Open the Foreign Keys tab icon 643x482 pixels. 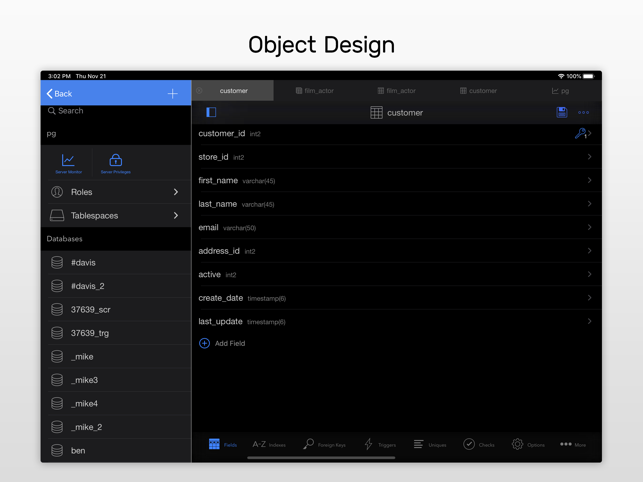pos(309,444)
